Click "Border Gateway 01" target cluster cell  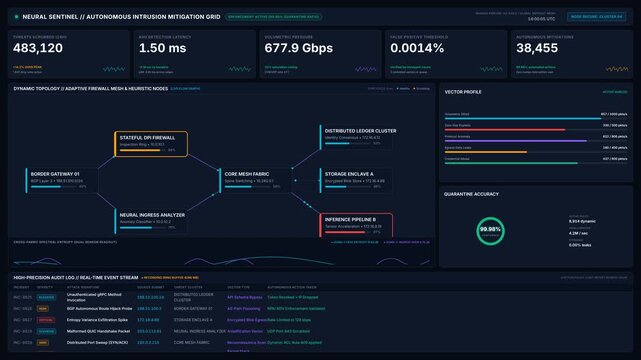pos(193,309)
